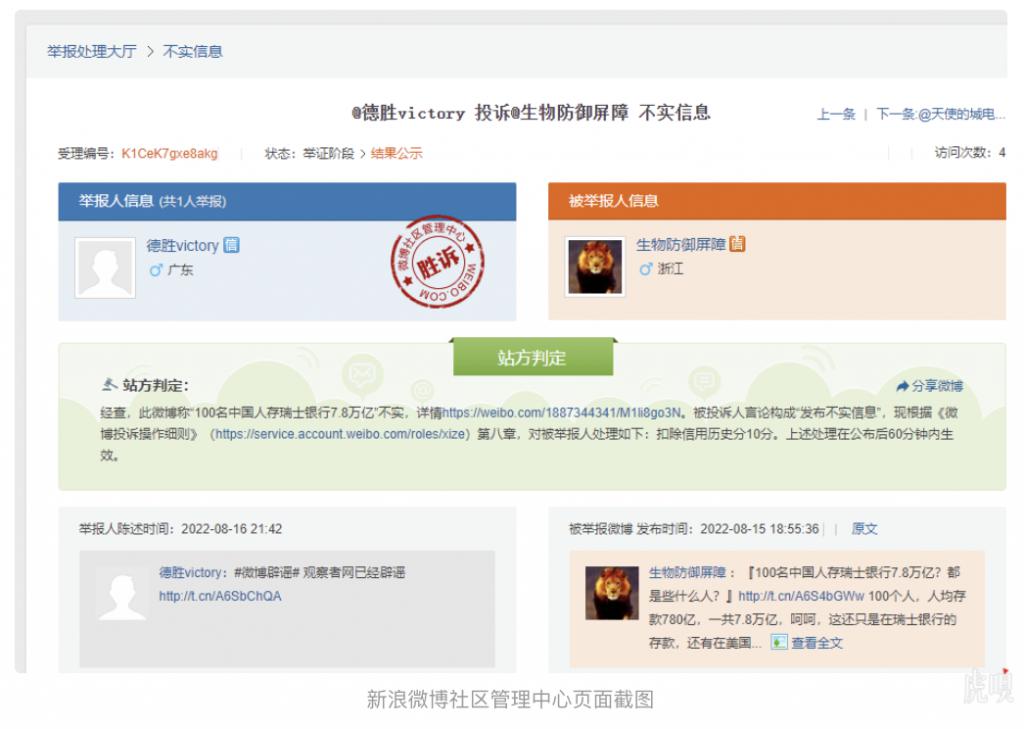1024x729 pixels.
Task: Click the 举报处理大厅 breadcrumb link
Action: (x=92, y=51)
